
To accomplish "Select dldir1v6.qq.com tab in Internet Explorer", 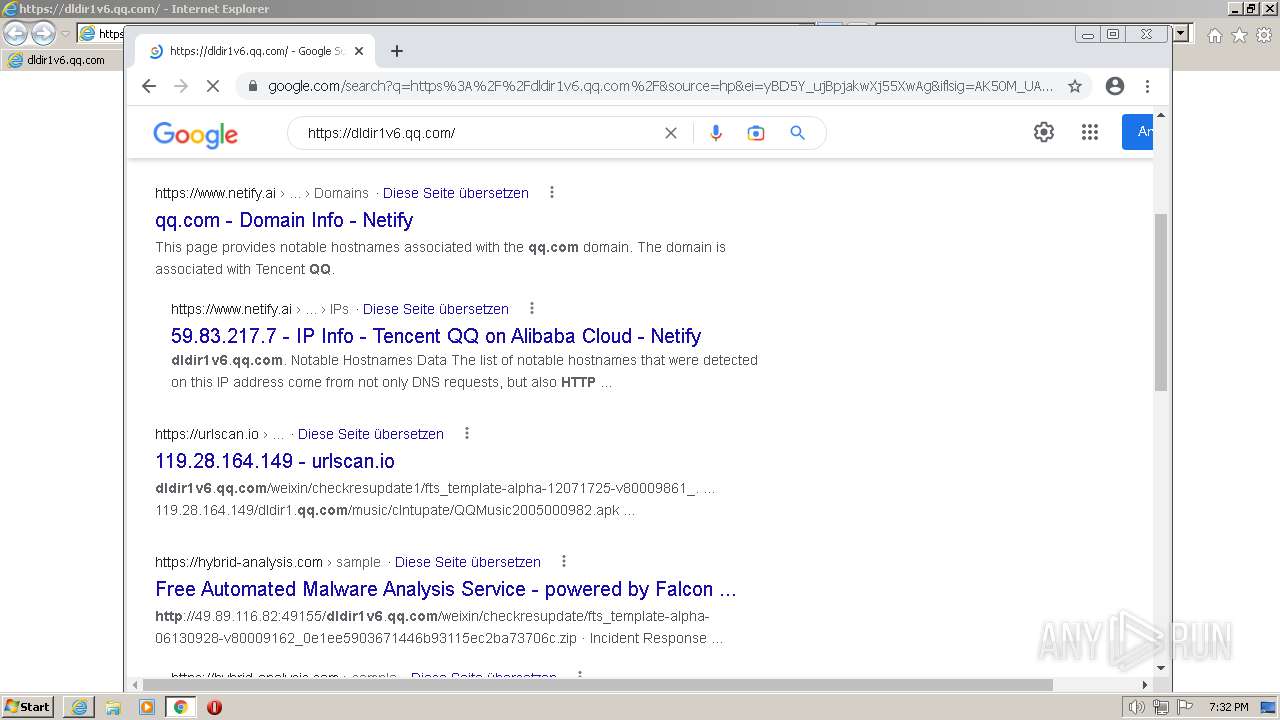I will (60, 60).
